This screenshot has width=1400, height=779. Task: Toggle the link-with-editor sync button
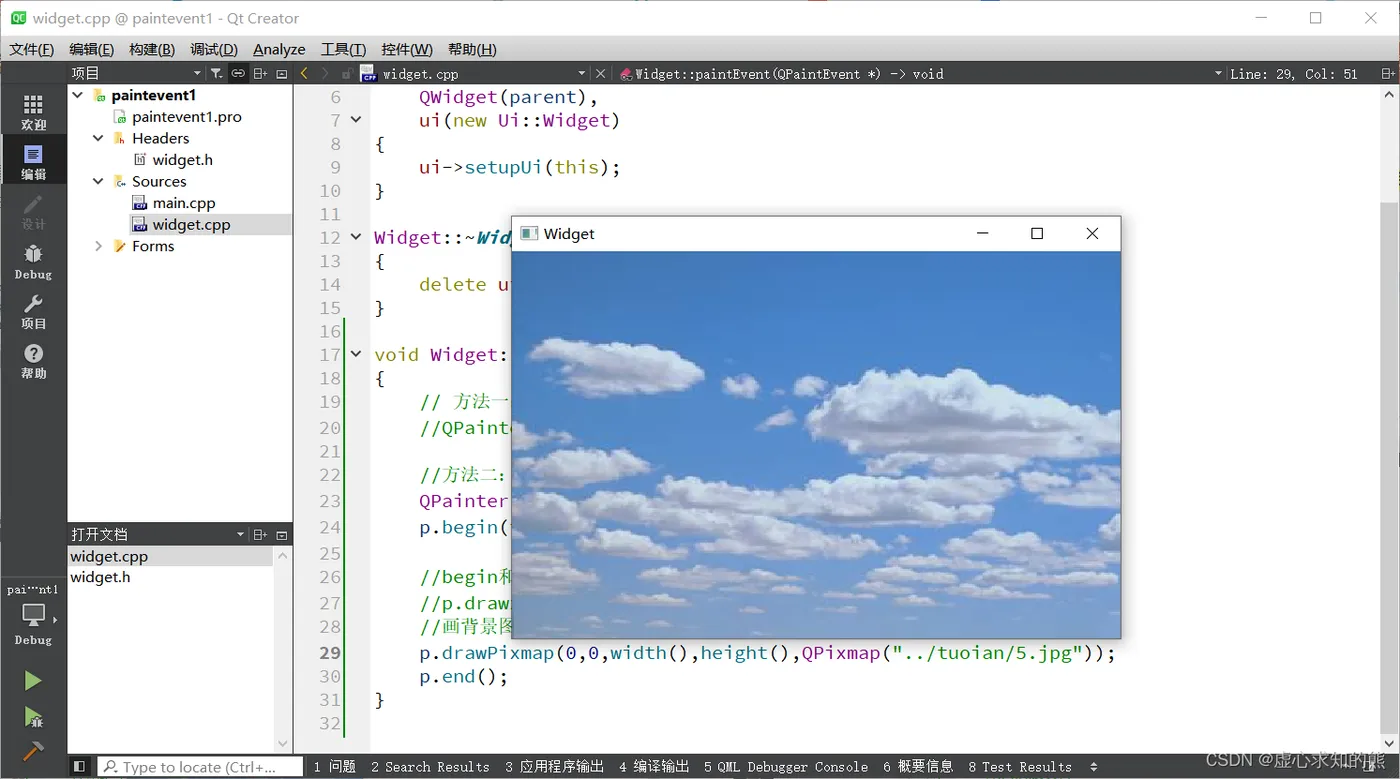click(238, 73)
